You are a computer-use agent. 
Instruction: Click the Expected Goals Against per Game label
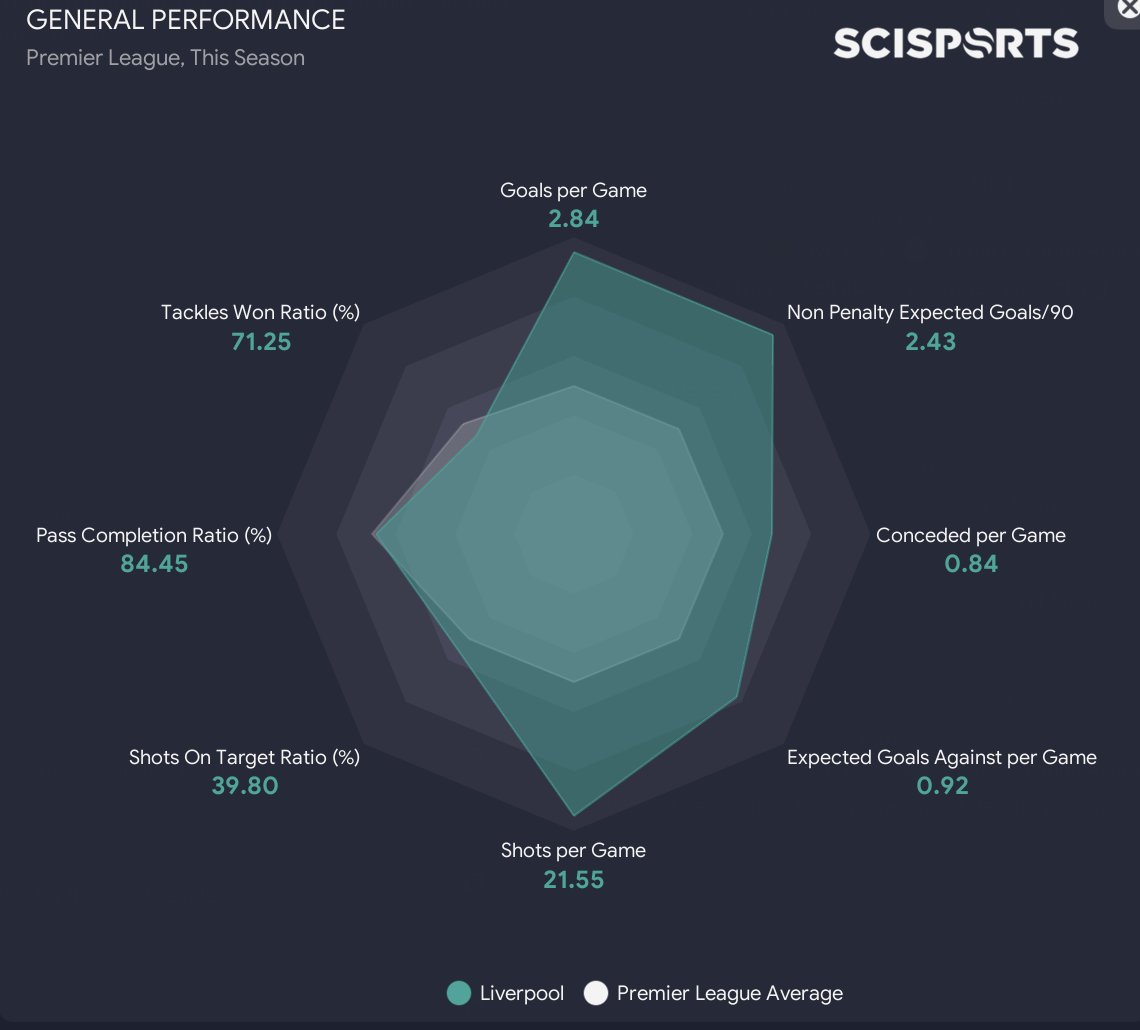[941, 757]
